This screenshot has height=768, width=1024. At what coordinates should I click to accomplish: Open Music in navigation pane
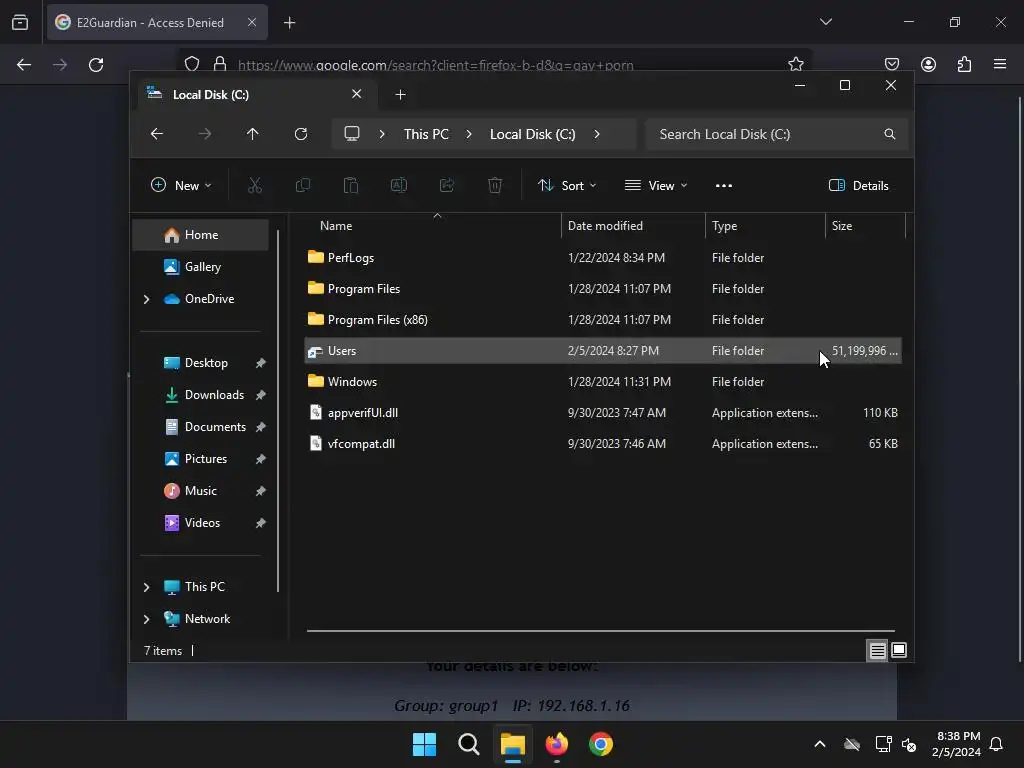pos(200,490)
